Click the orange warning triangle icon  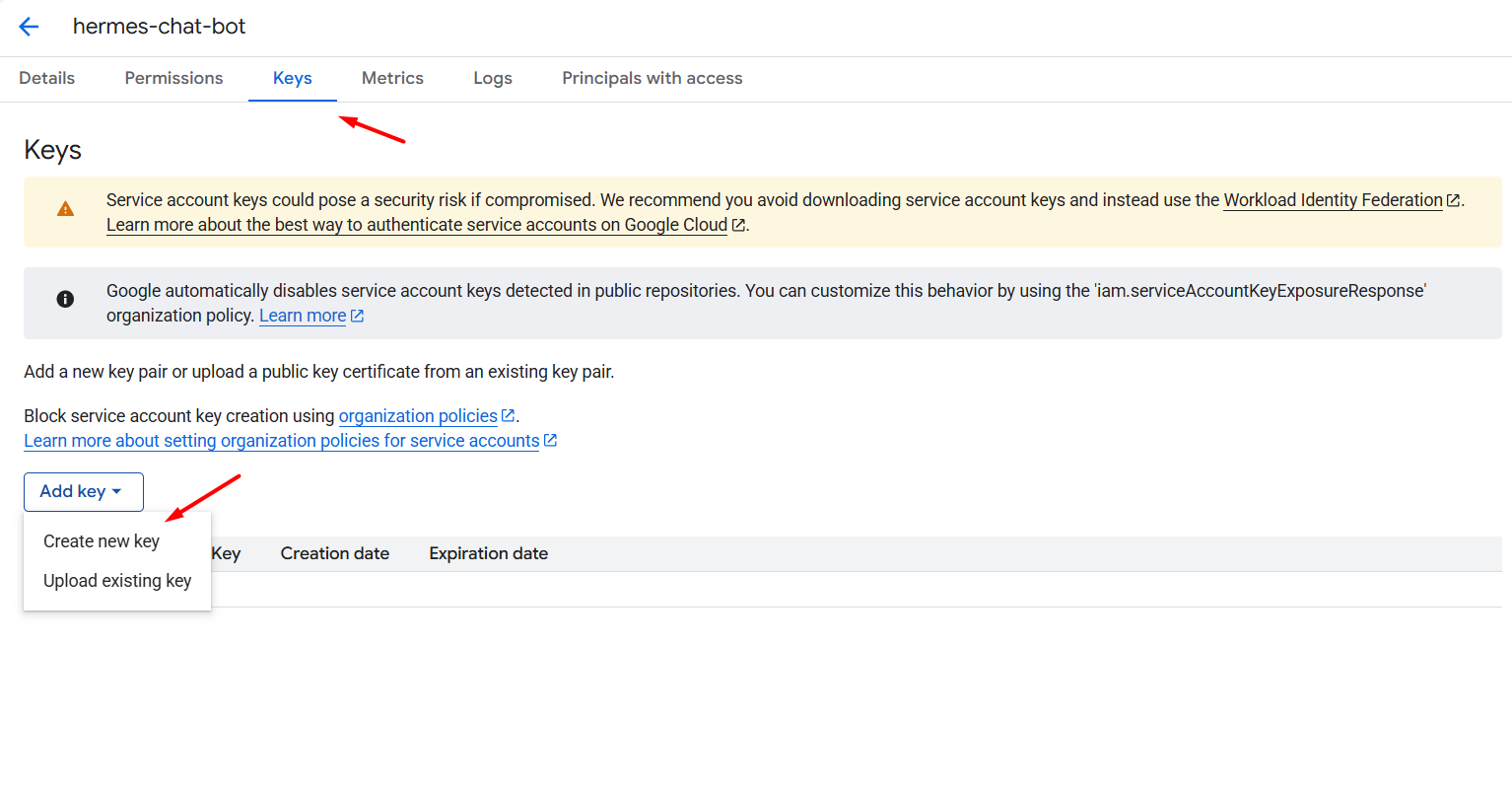tap(65, 209)
